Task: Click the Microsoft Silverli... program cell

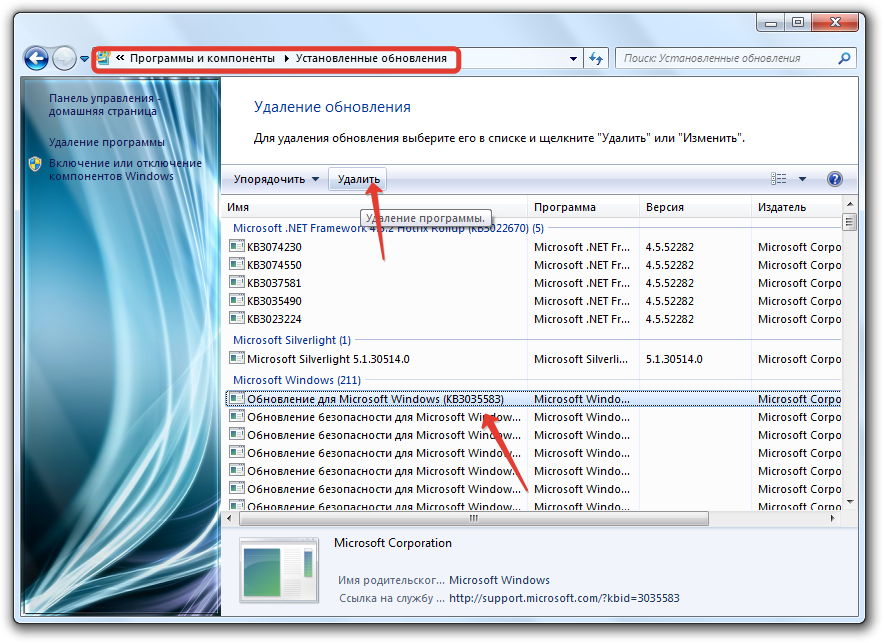Action: tap(581, 360)
